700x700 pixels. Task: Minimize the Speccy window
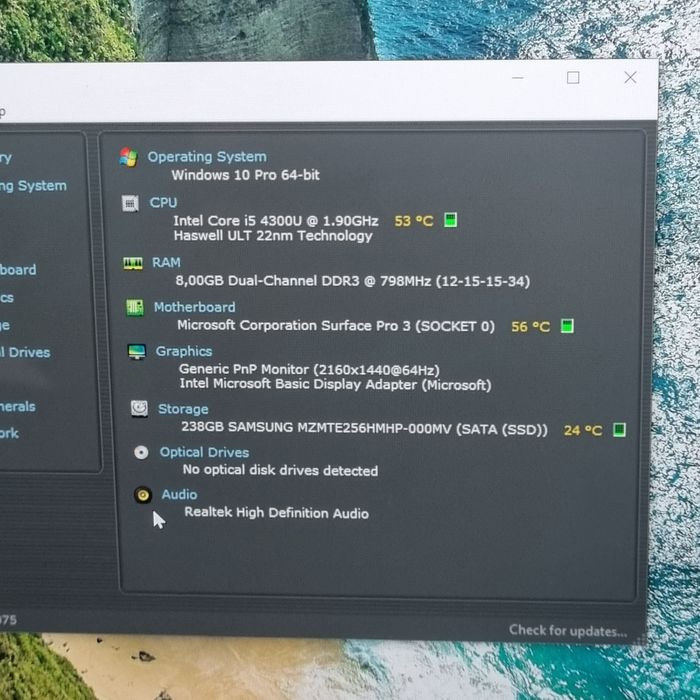tap(518, 78)
